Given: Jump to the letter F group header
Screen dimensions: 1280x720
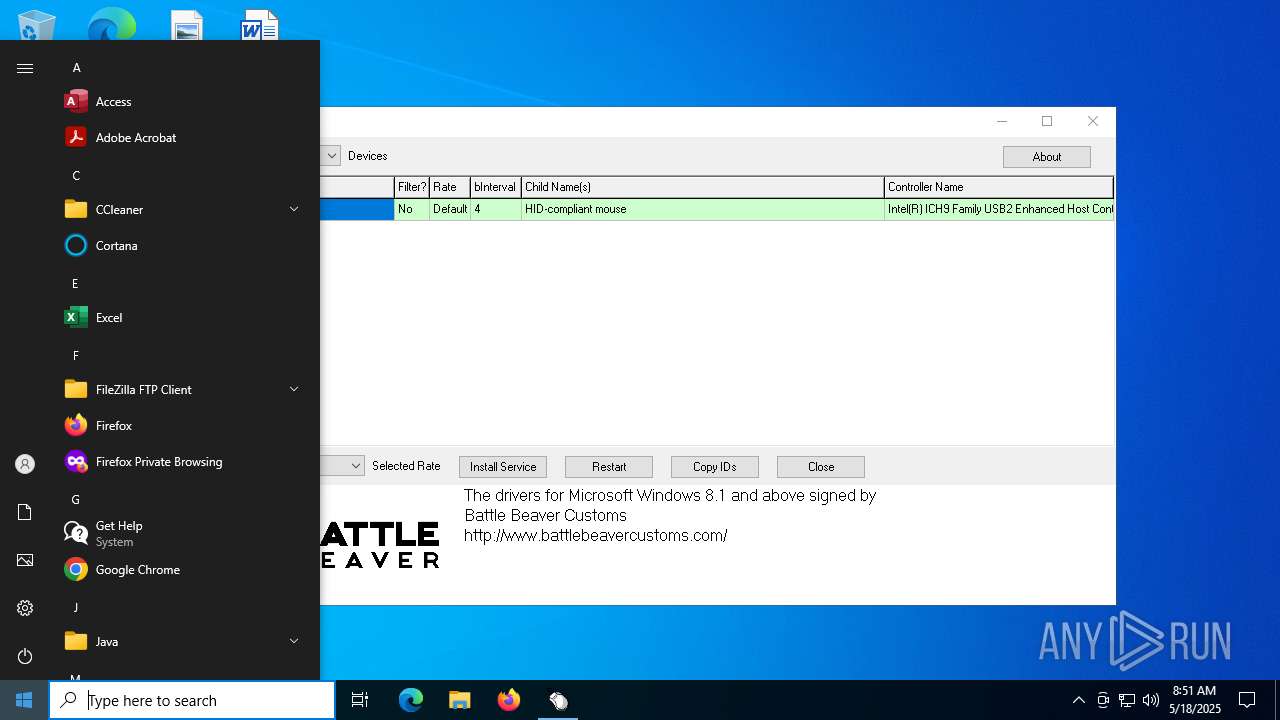Looking at the screenshot, I should tap(75, 356).
